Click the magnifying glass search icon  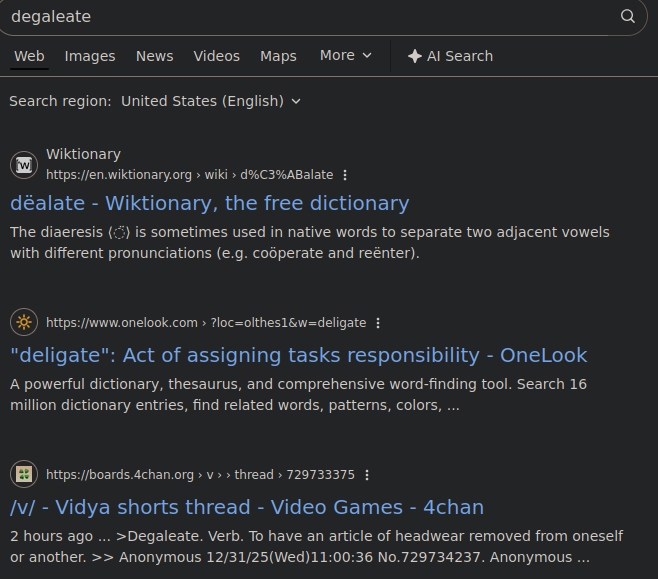(x=627, y=16)
